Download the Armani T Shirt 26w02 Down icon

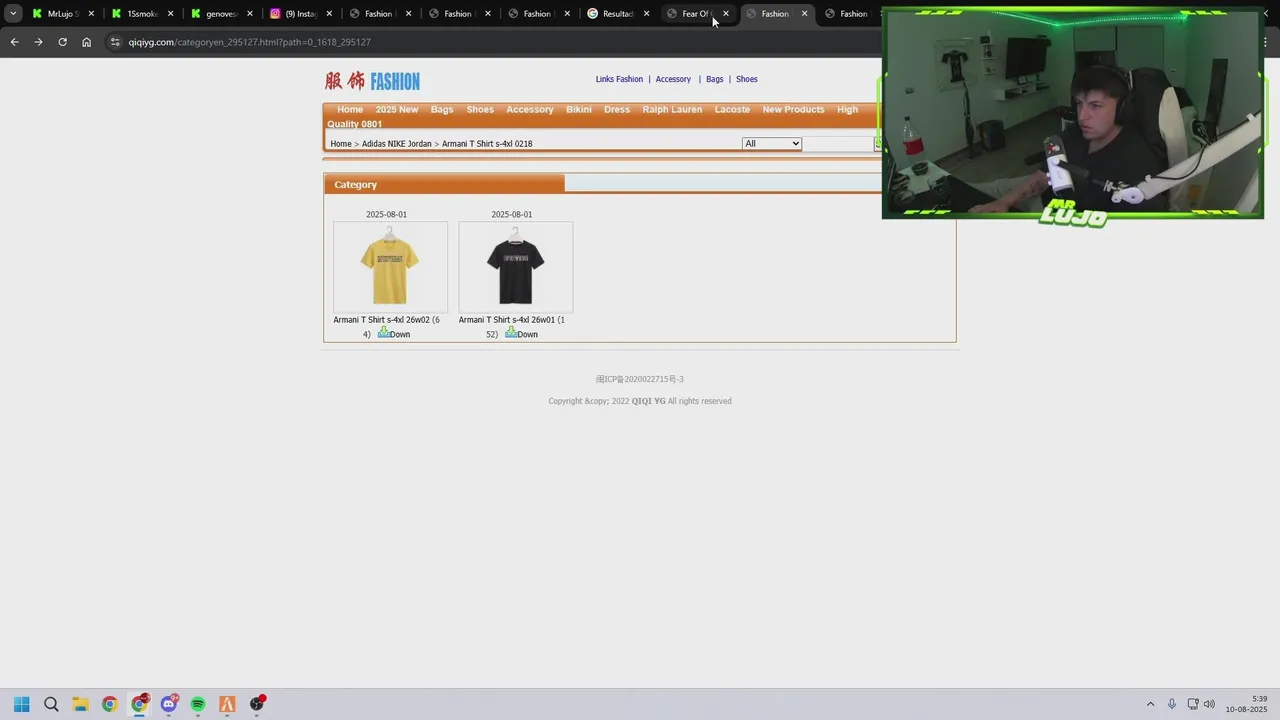click(x=384, y=332)
